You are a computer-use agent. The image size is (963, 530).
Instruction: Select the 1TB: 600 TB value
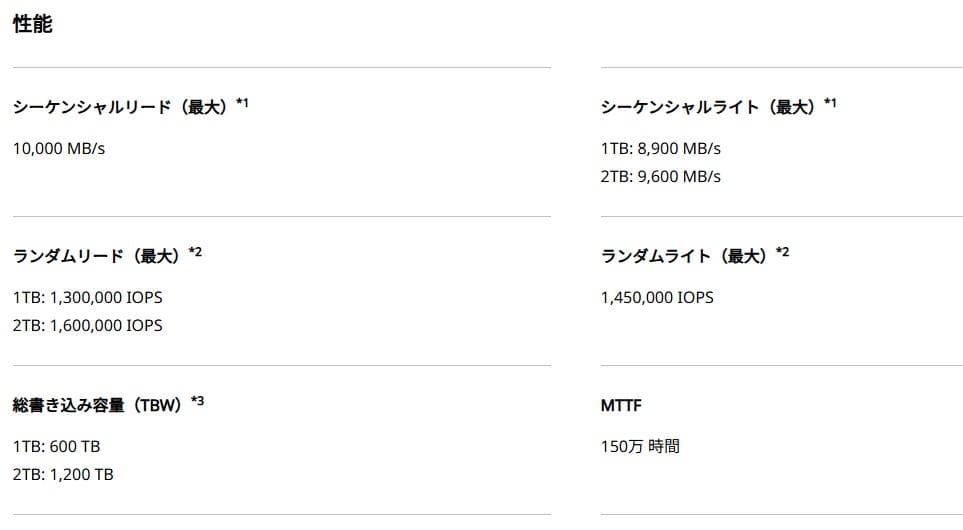[x=57, y=447]
